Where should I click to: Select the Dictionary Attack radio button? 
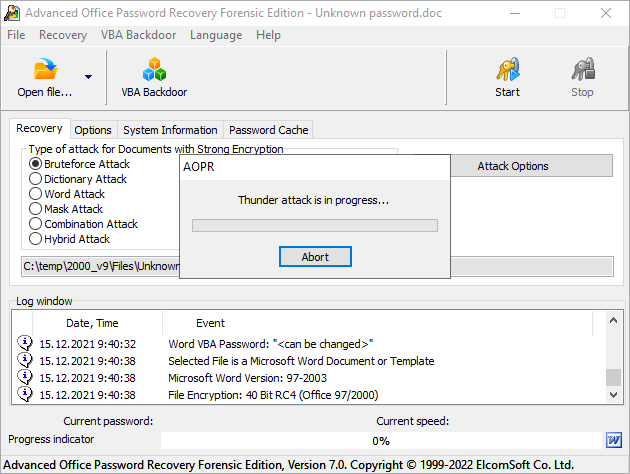(36, 179)
